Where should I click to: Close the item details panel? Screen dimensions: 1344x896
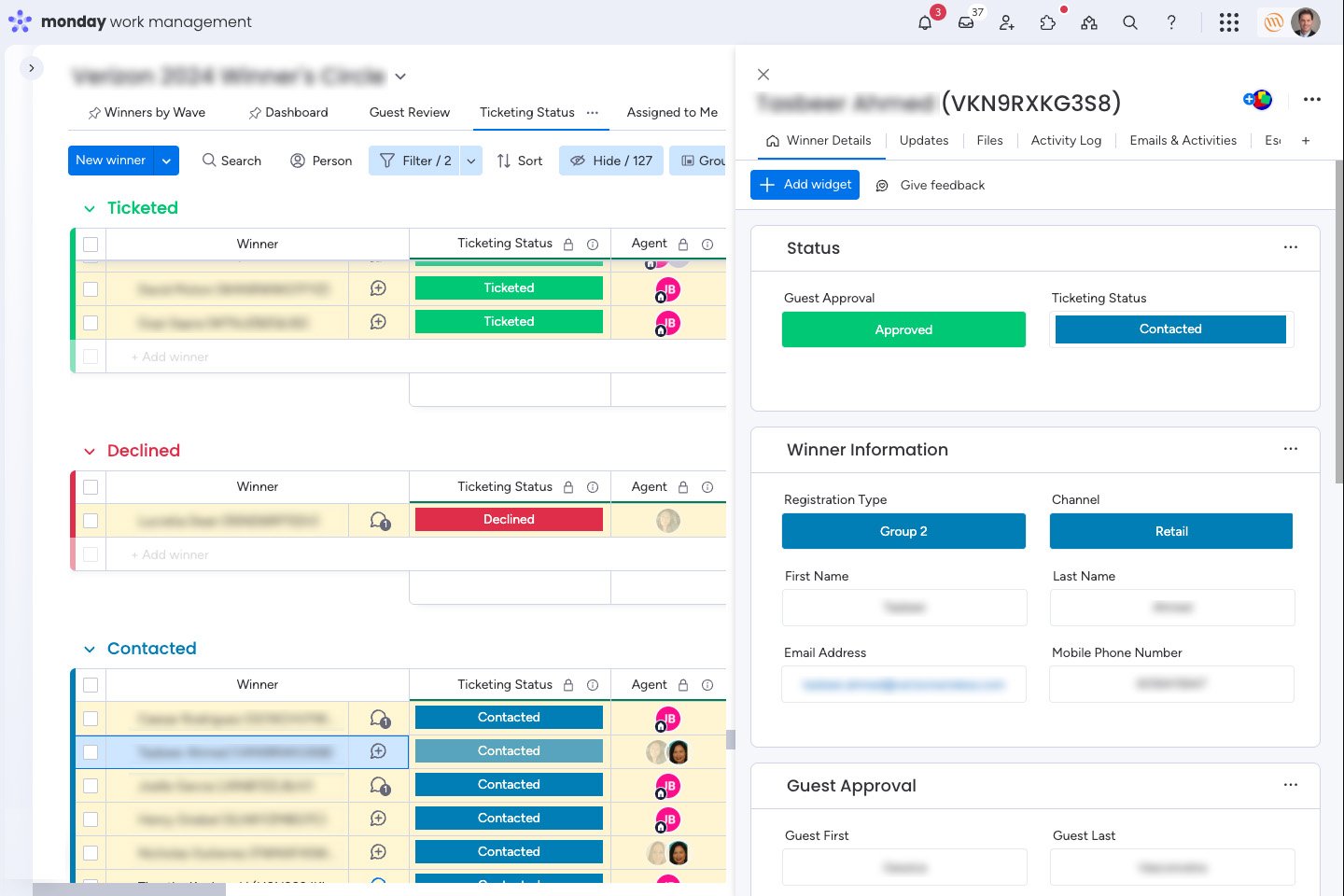click(763, 74)
